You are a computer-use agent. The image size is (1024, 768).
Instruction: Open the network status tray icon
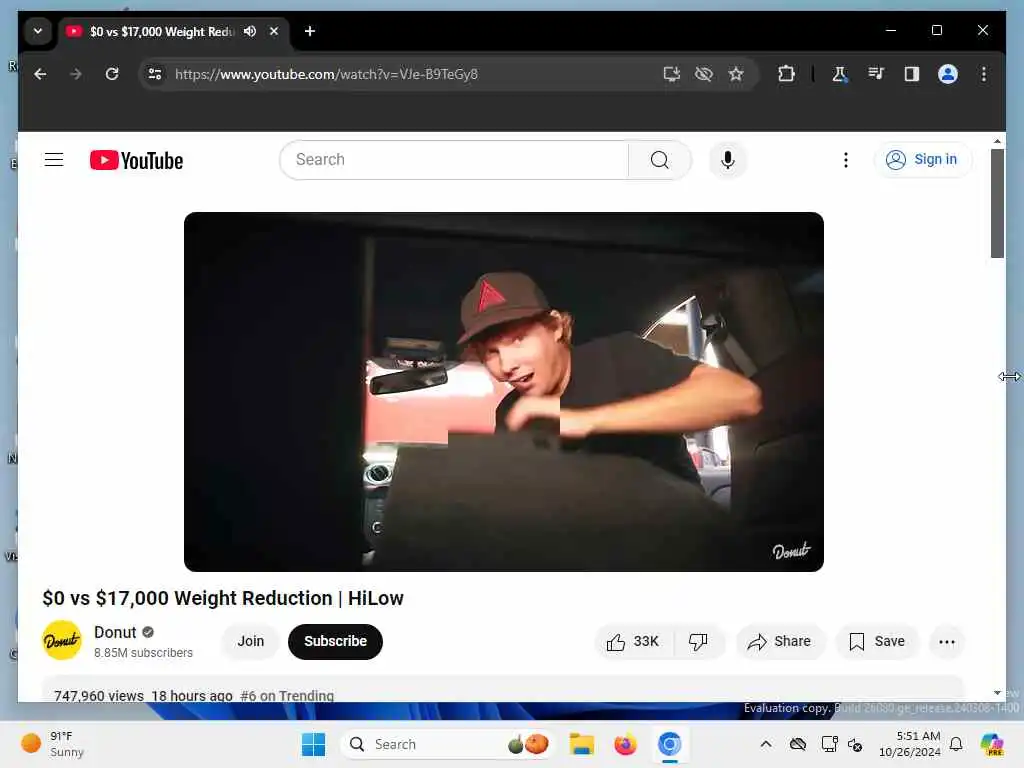click(829, 744)
